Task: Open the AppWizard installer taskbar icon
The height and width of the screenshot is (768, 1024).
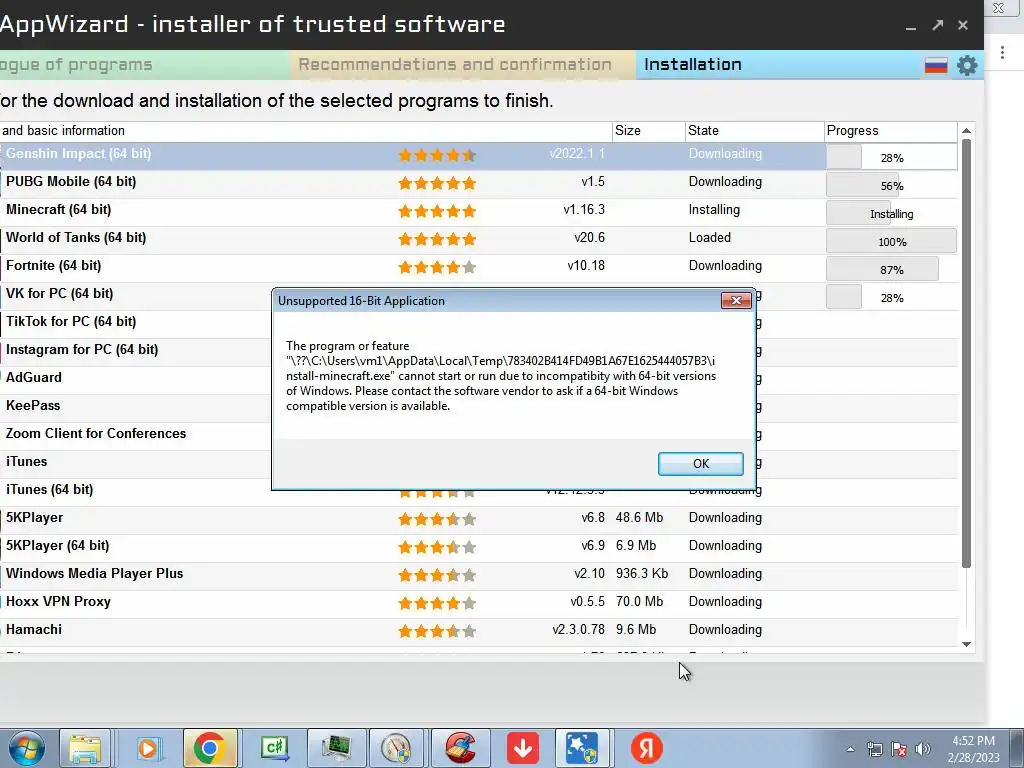Action: click(583, 748)
